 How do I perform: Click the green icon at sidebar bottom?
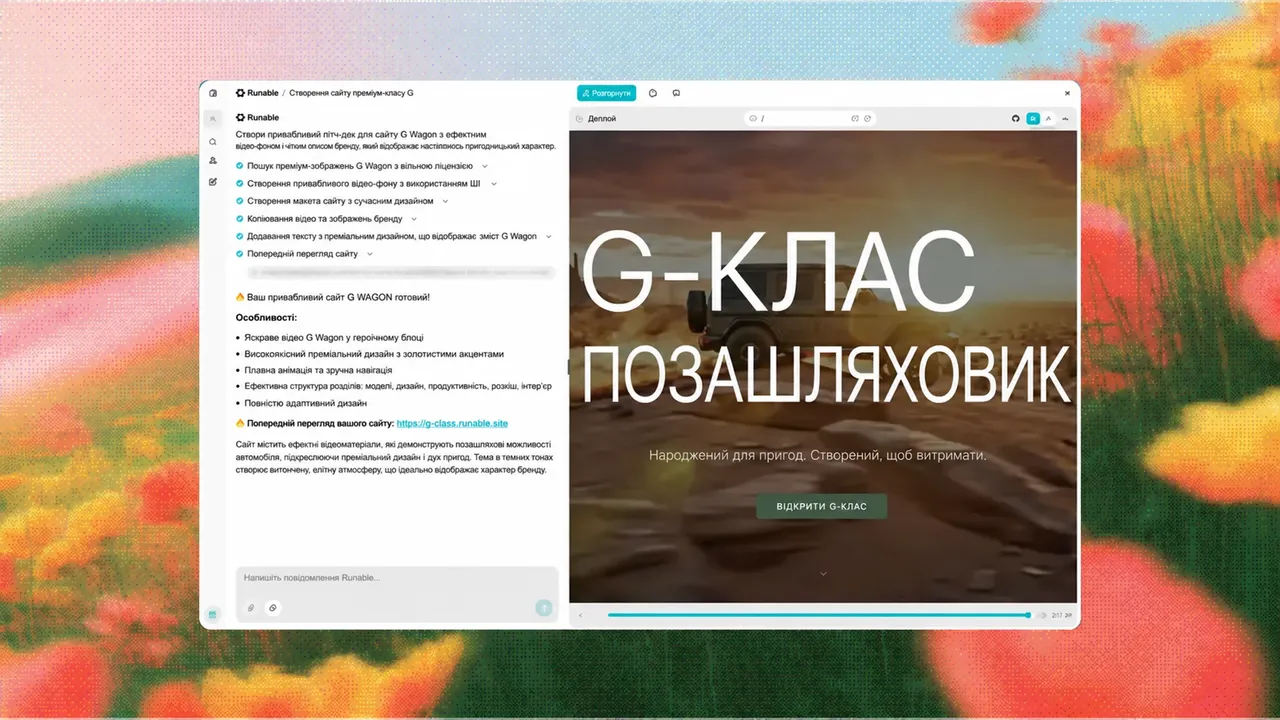point(212,614)
